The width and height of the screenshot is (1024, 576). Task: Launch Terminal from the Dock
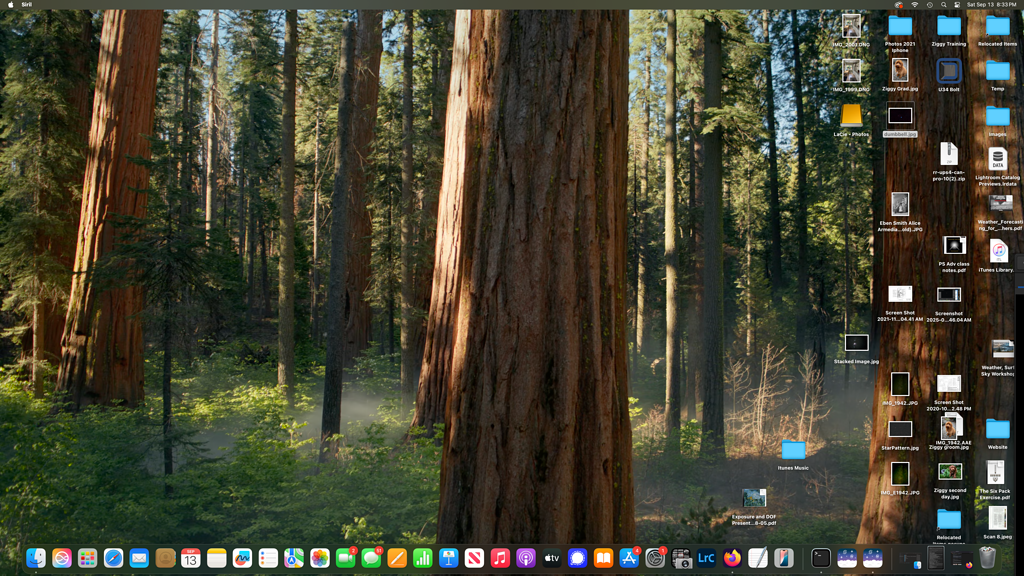point(819,558)
